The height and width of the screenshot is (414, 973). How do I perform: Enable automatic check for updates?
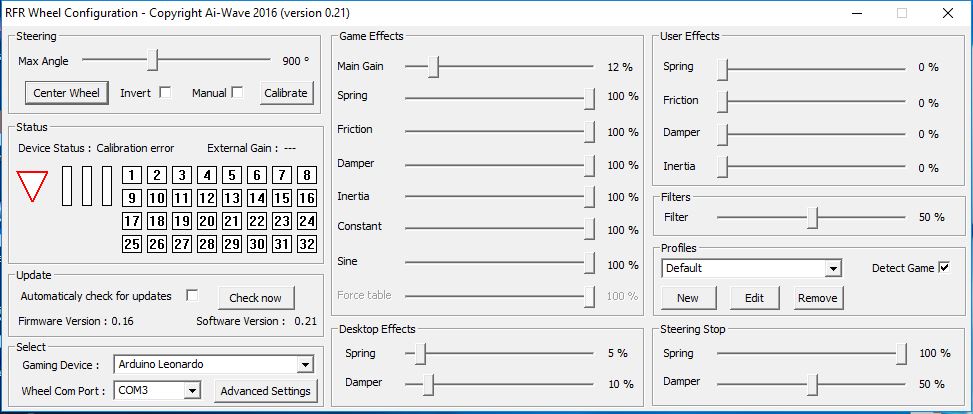tap(193, 296)
